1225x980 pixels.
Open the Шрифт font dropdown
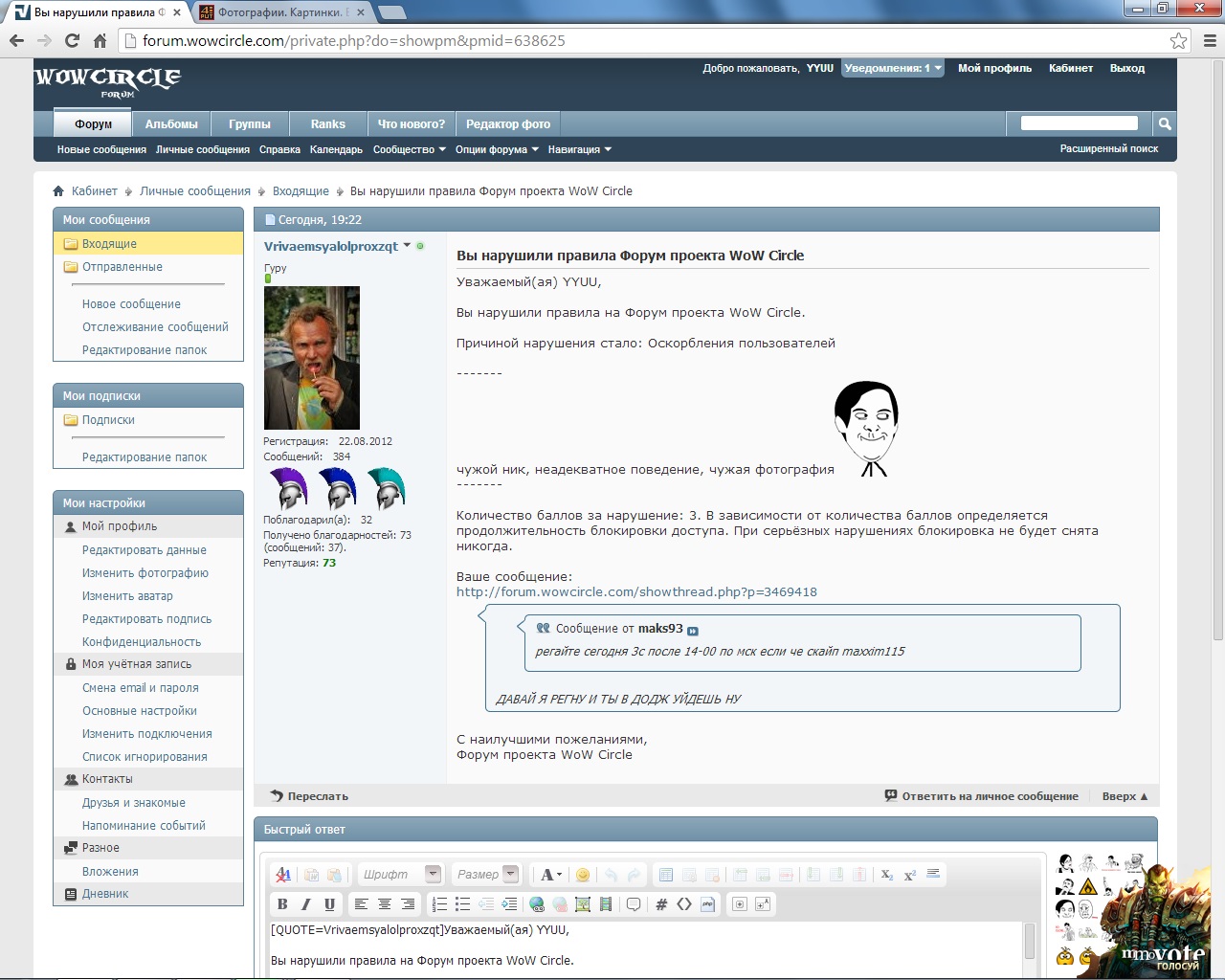coord(400,875)
